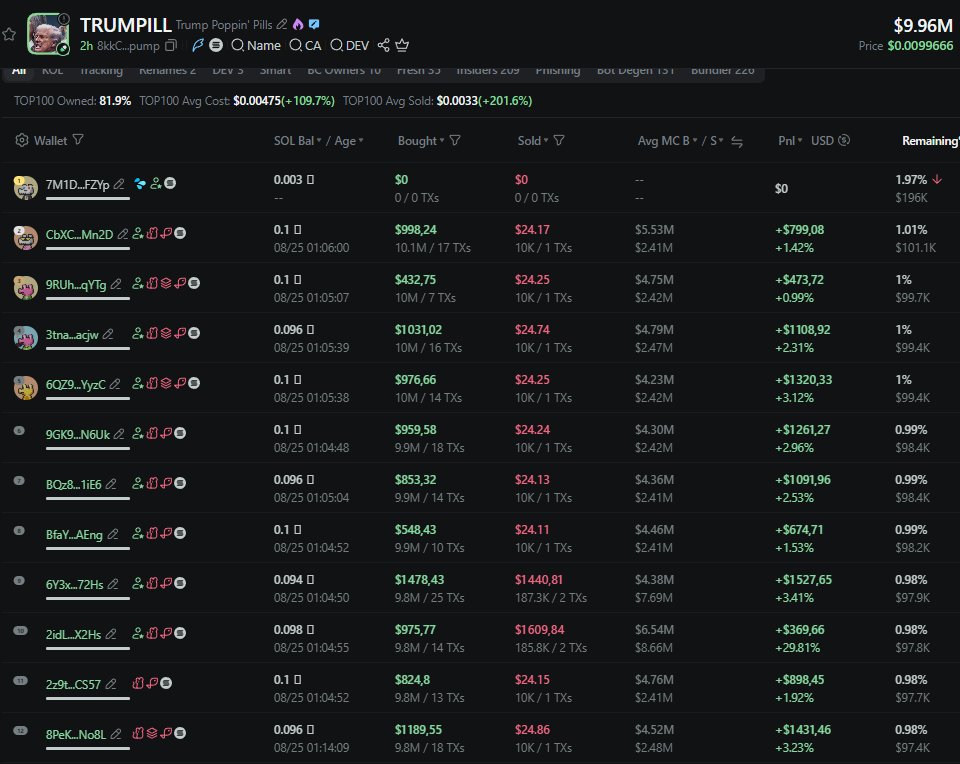Screen dimensions: 960x764
Task: Sort by Pnl column
Action: pyautogui.click(x=790, y=141)
